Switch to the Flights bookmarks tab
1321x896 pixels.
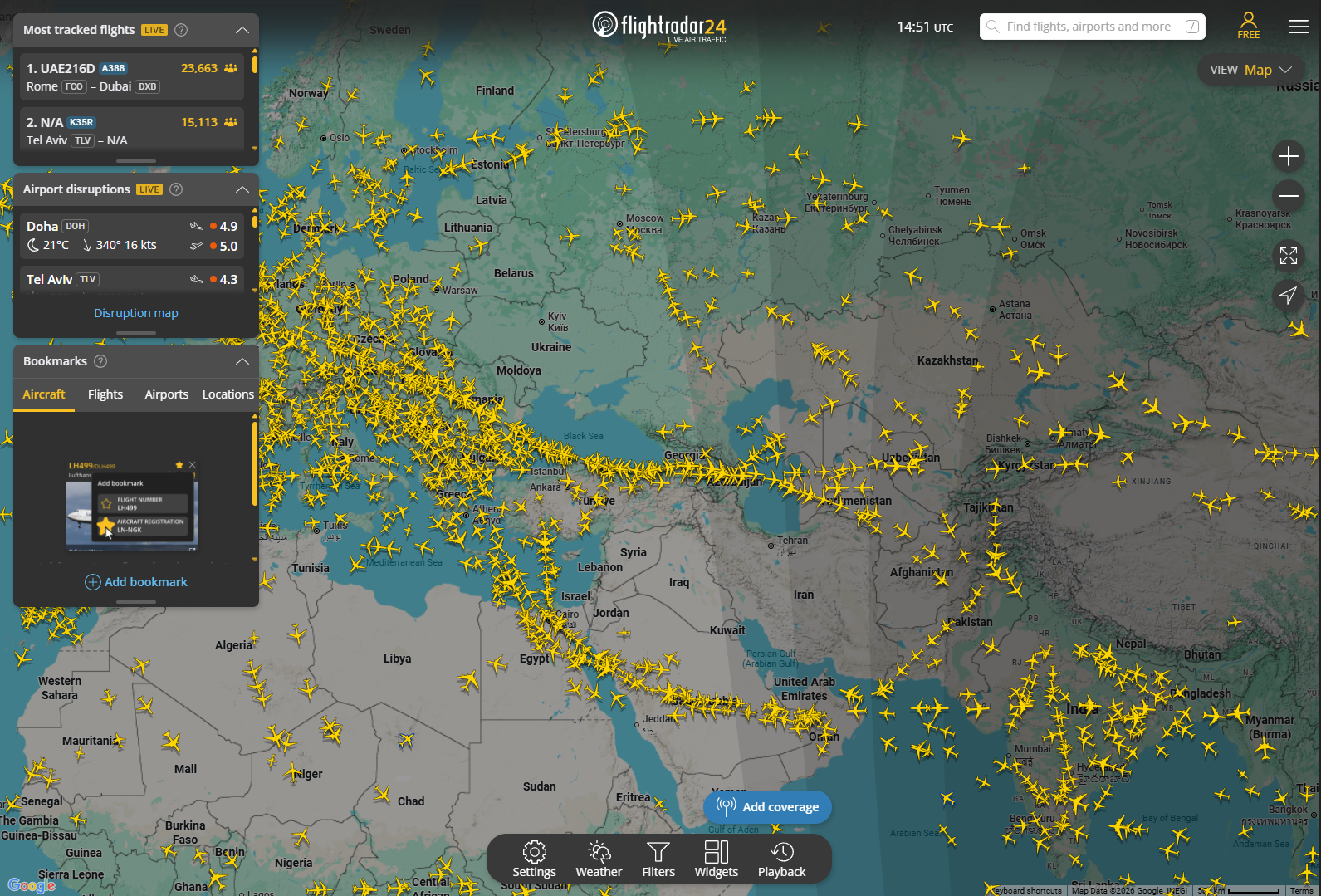click(x=105, y=394)
